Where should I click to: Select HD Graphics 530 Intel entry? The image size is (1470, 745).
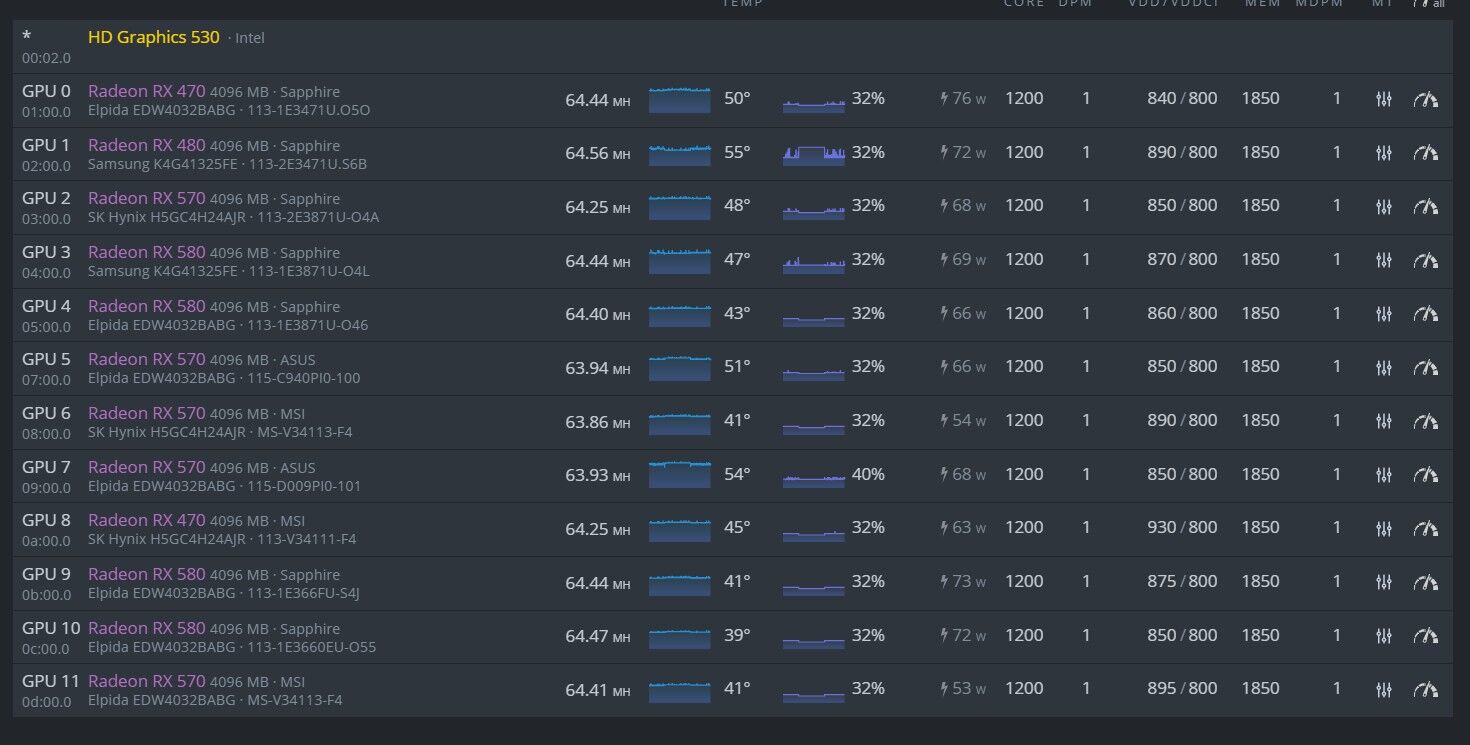154,38
